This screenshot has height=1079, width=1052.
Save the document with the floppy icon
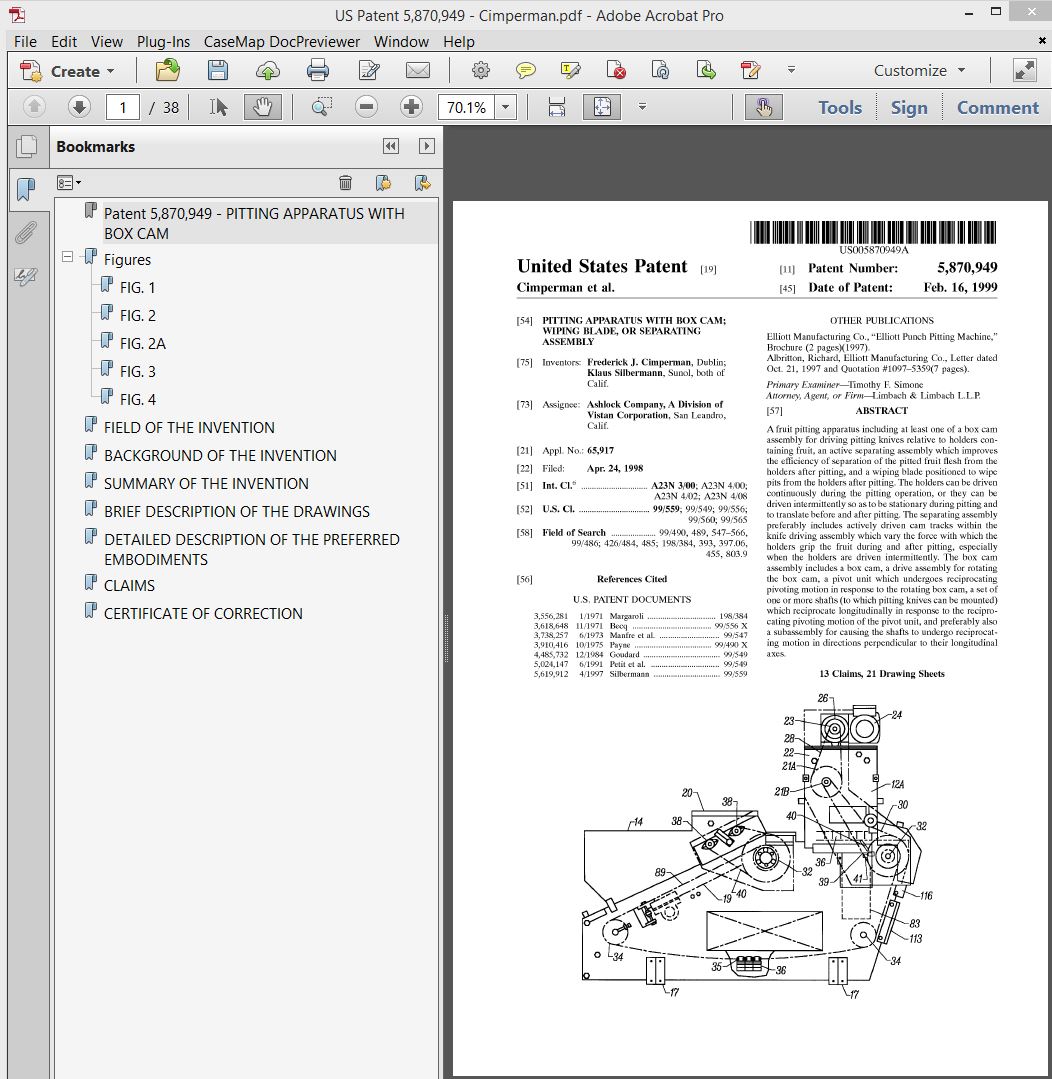pyautogui.click(x=218, y=70)
